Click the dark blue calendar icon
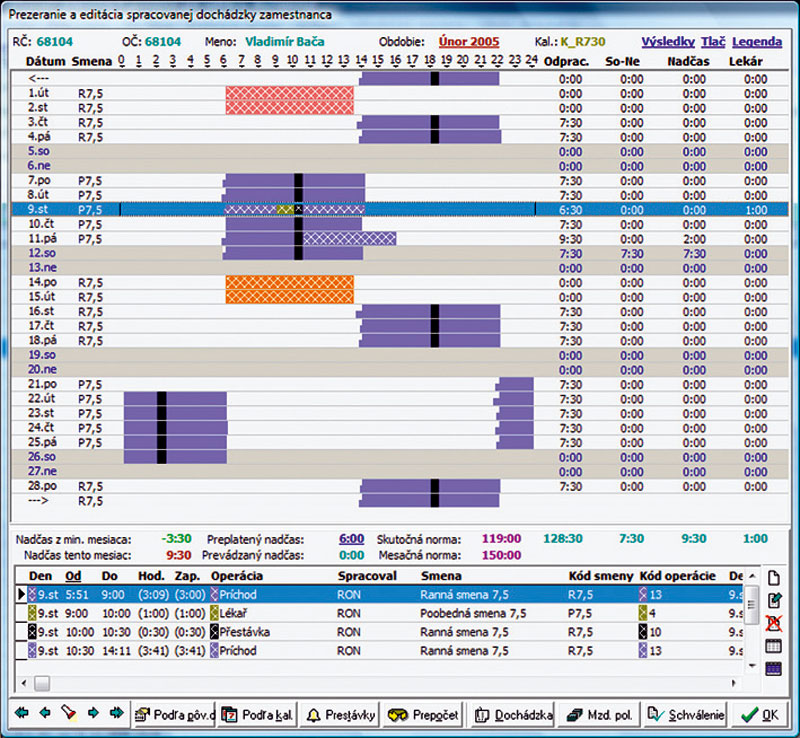This screenshot has width=800, height=738. click(773, 668)
